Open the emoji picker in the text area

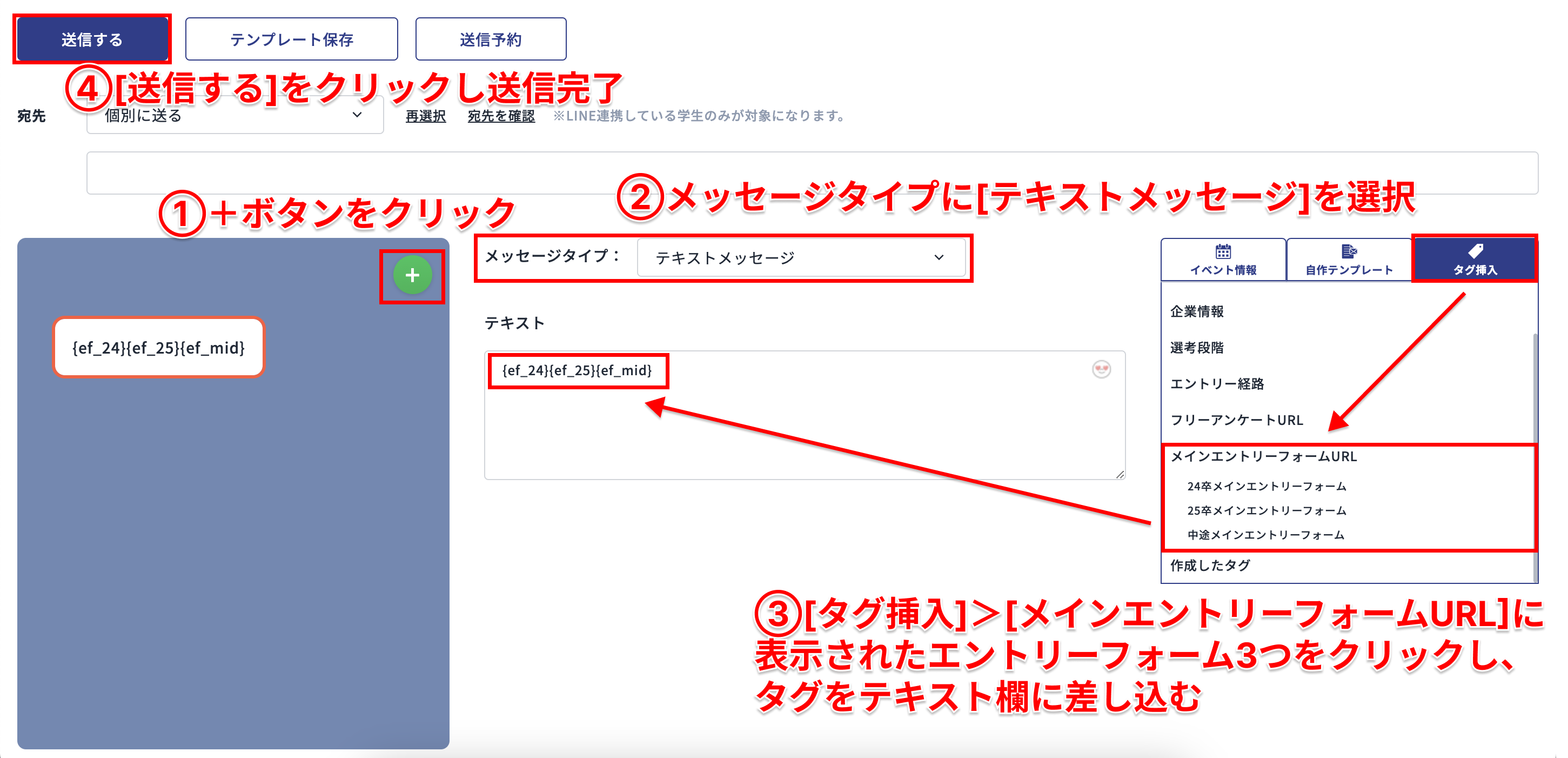pyautogui.click(x=1101, y=369)
